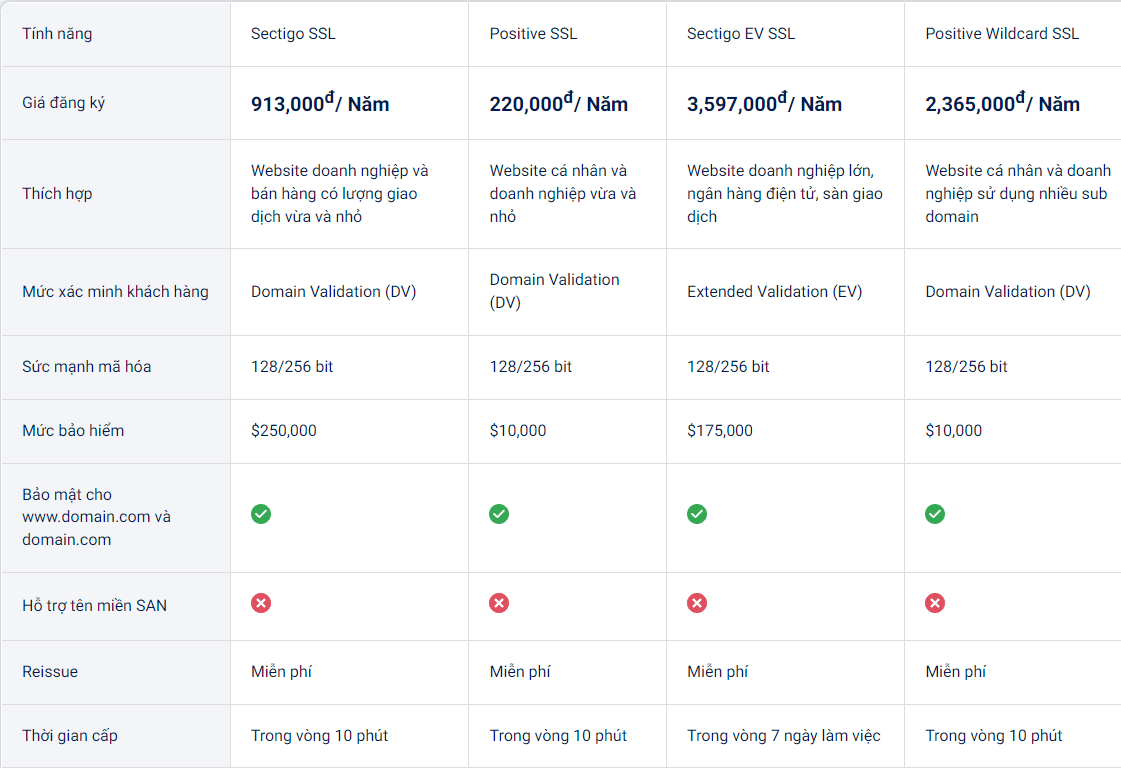Screen dimensions: 1121x768
Task: Click 'Trong vòng 10 phút' under Positive Wildcard SSL
Action: [994, 736]
